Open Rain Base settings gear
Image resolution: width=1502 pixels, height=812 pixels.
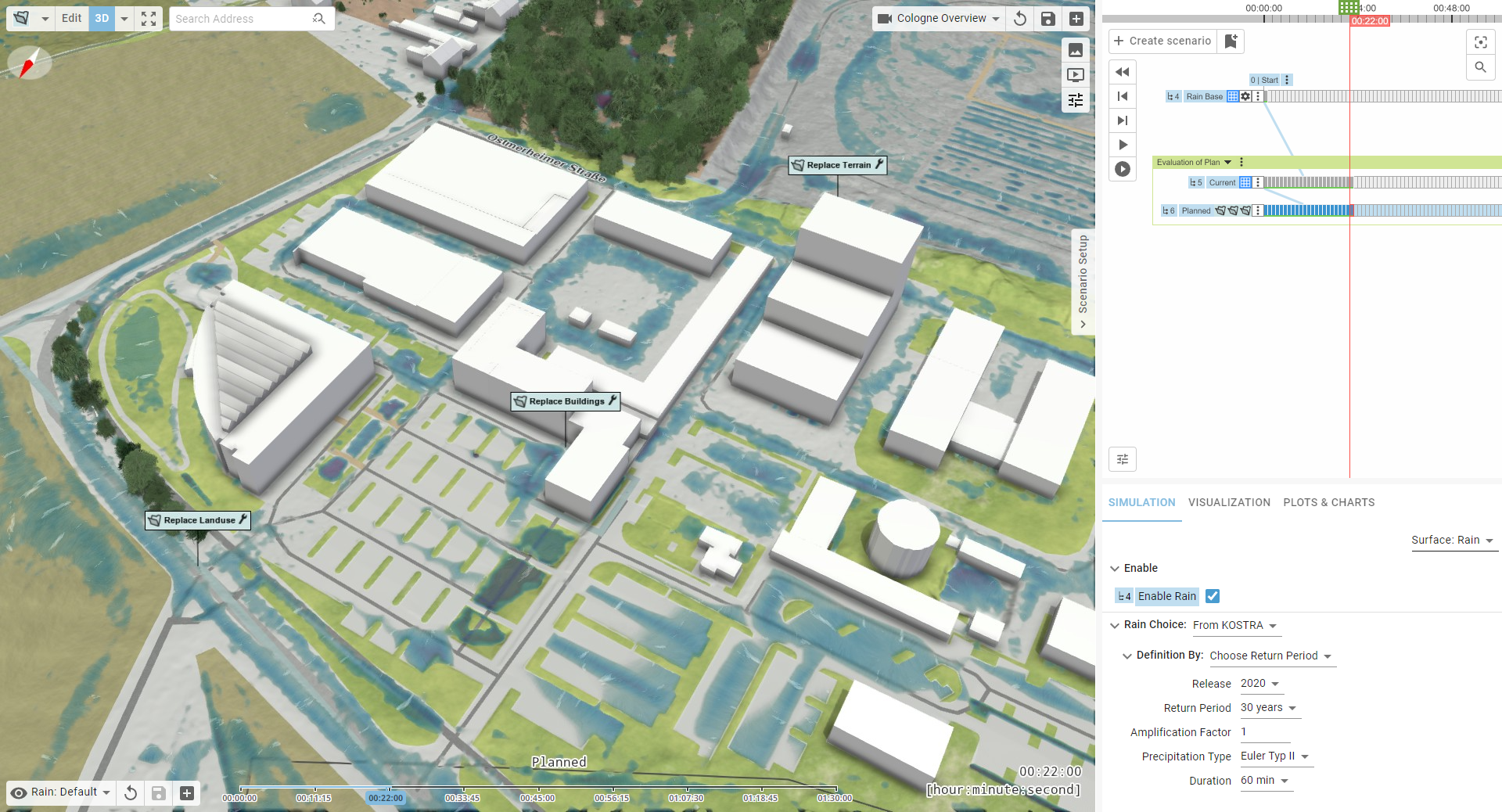coord(1245,97)
